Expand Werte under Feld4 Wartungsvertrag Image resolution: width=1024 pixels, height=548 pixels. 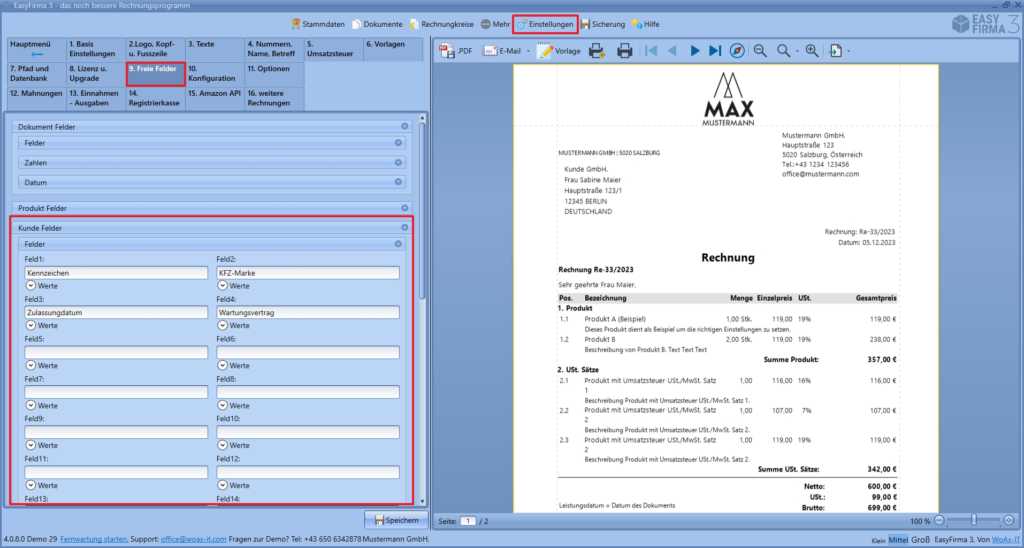pyautogui.click(x=222, y=325)
